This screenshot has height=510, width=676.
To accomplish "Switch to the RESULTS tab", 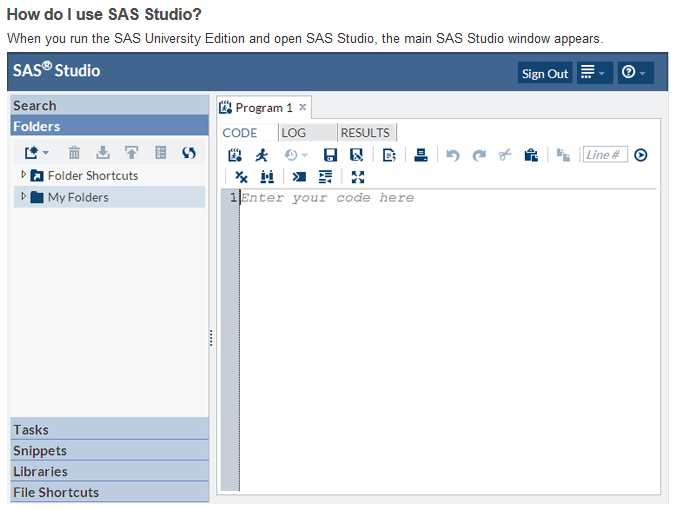I will click(x=365, y=133).
